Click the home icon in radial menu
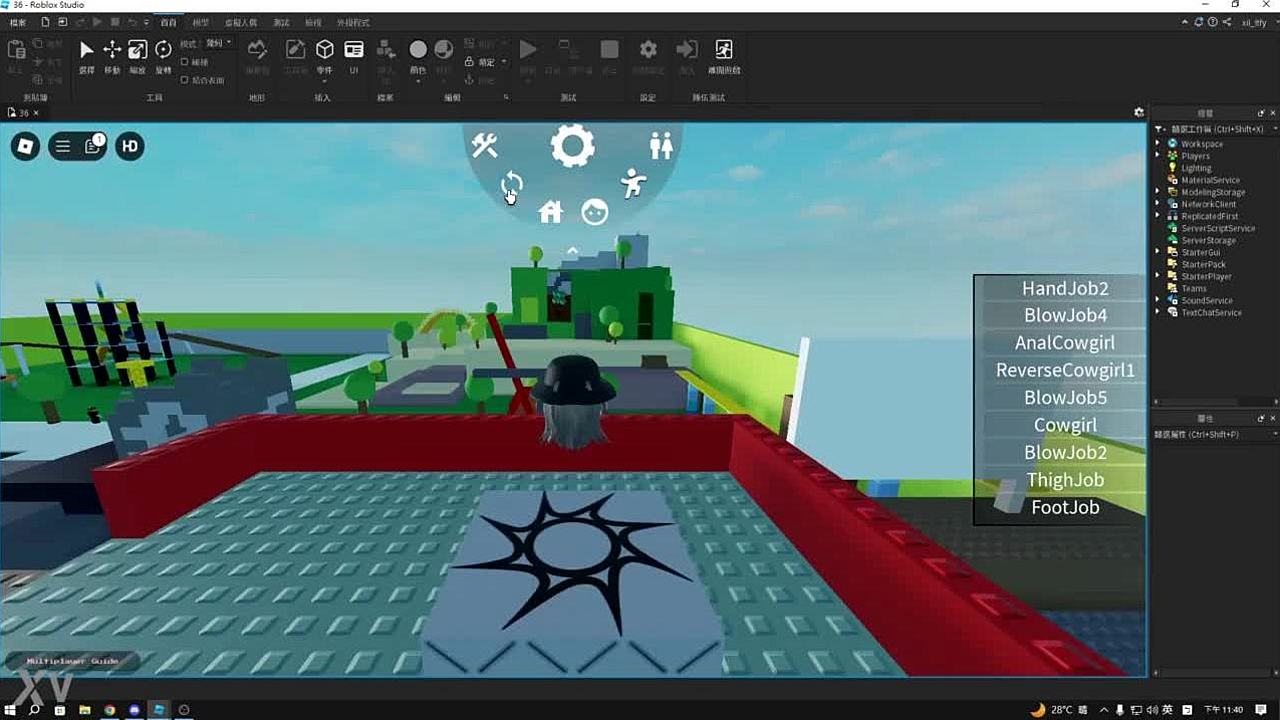 point(550,212)
